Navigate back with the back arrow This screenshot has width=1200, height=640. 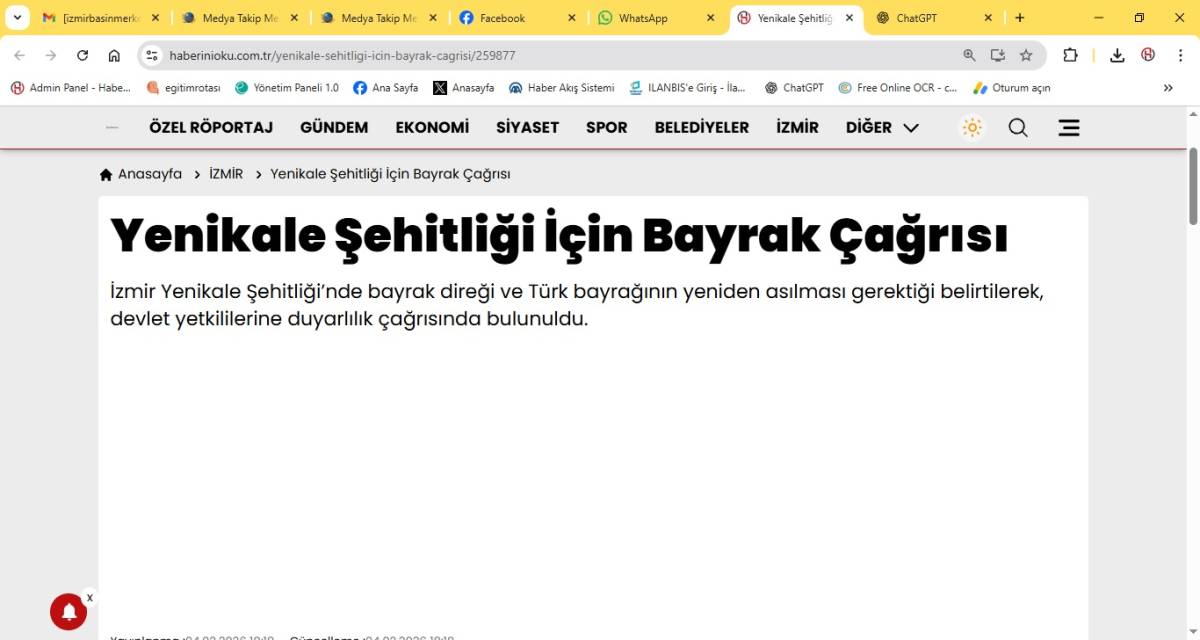(x=20, y=56)
